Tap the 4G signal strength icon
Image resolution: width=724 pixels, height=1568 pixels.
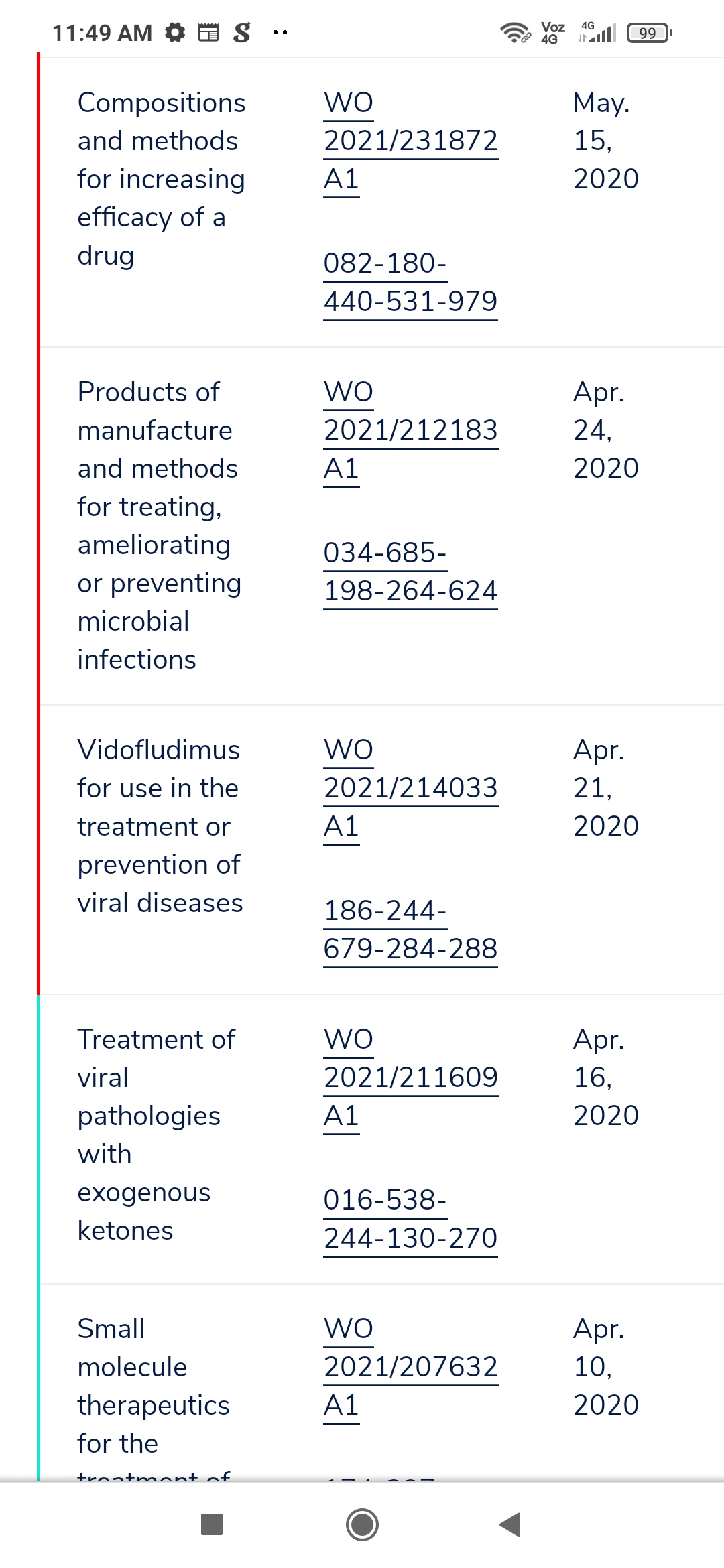pyautogui.click(x=598, y=32)
